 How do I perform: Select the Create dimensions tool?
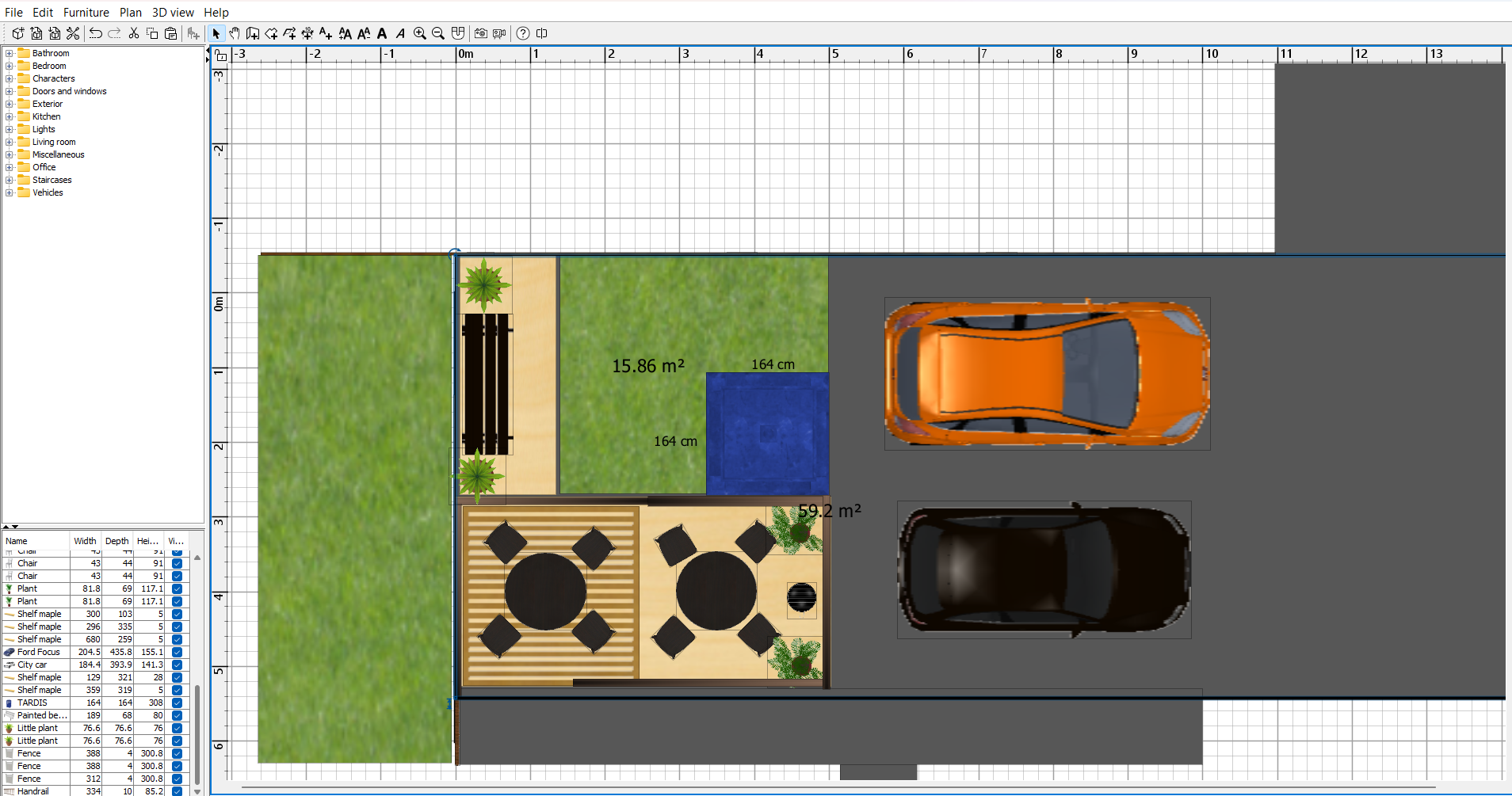(307, 33)
